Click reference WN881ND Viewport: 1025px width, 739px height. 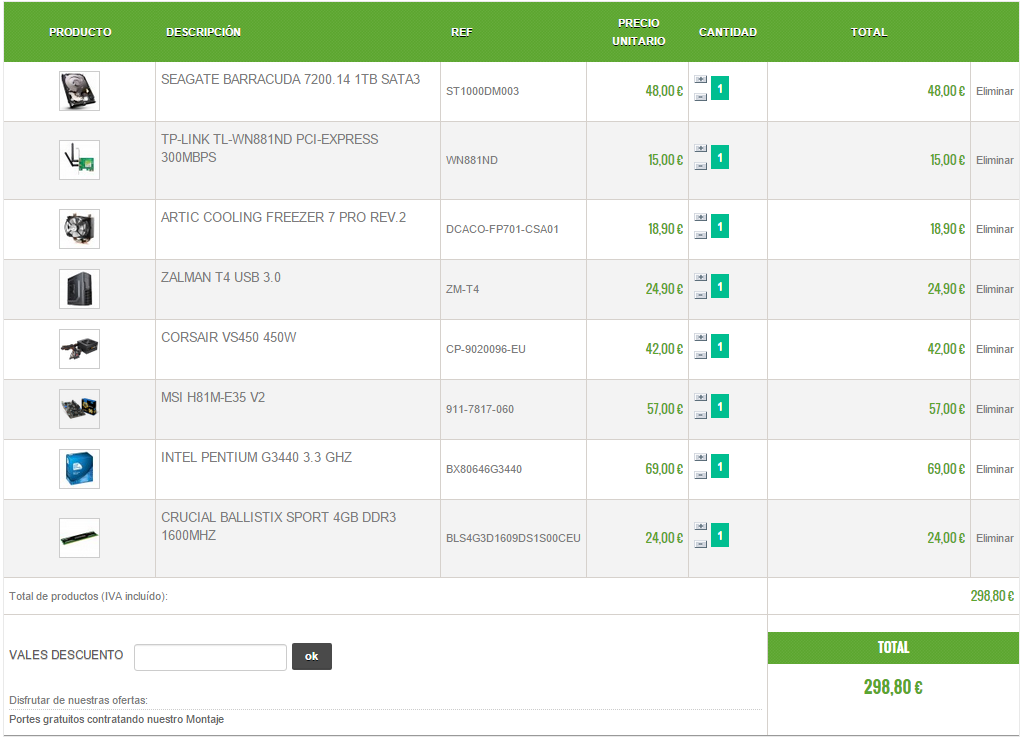pos(471,160)
